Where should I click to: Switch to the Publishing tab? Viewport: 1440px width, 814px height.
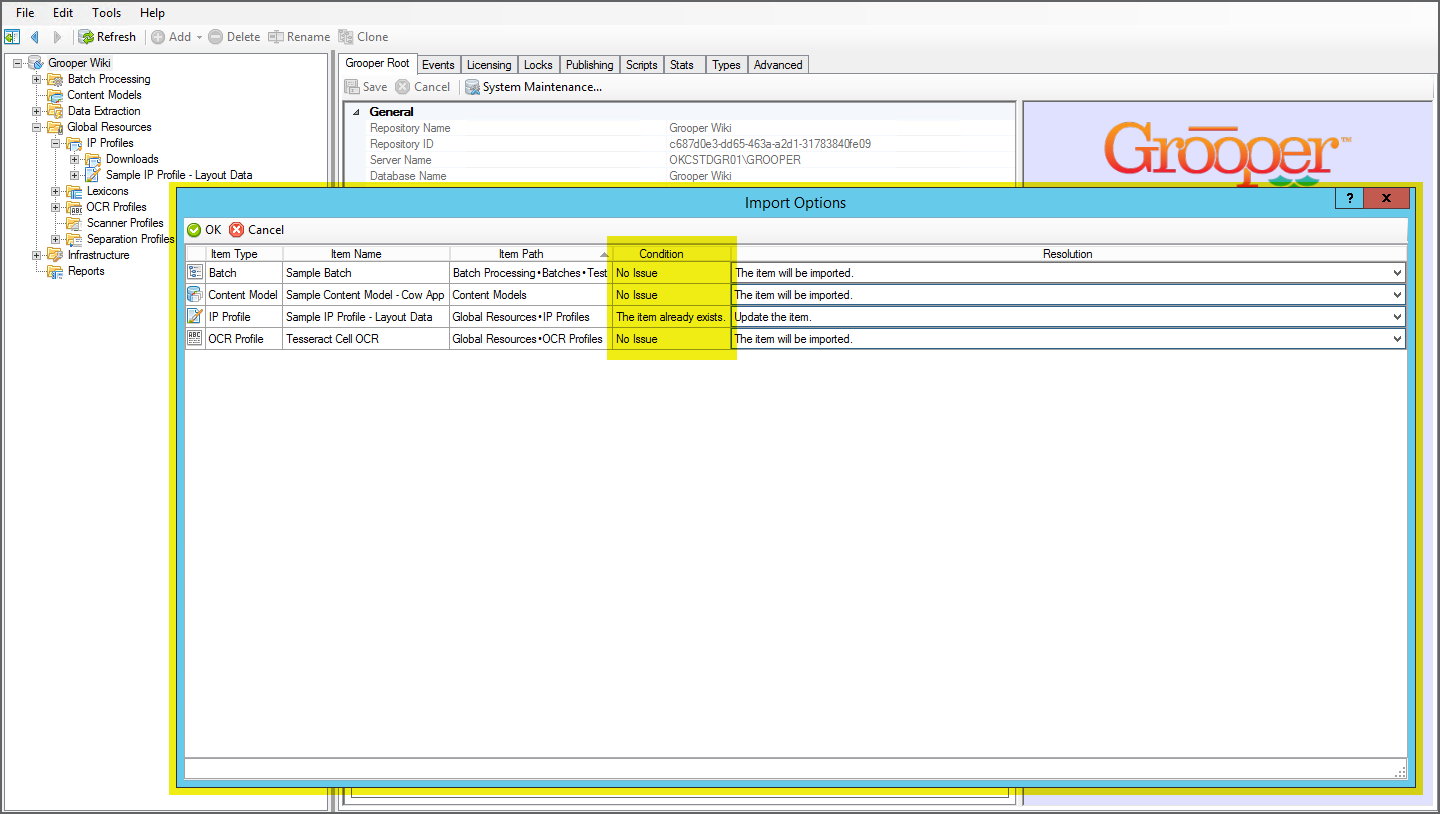tap(590, 65)
